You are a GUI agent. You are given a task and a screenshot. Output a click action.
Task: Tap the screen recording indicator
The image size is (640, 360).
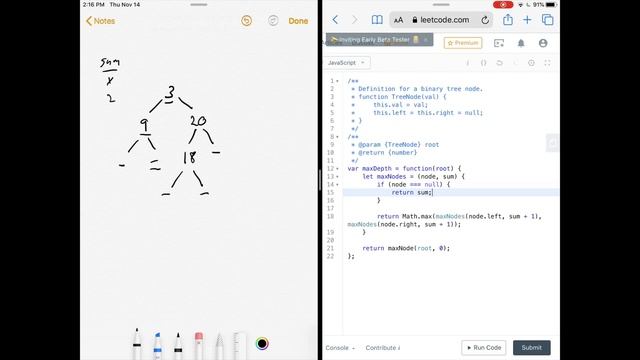click(x=503, y=5)
